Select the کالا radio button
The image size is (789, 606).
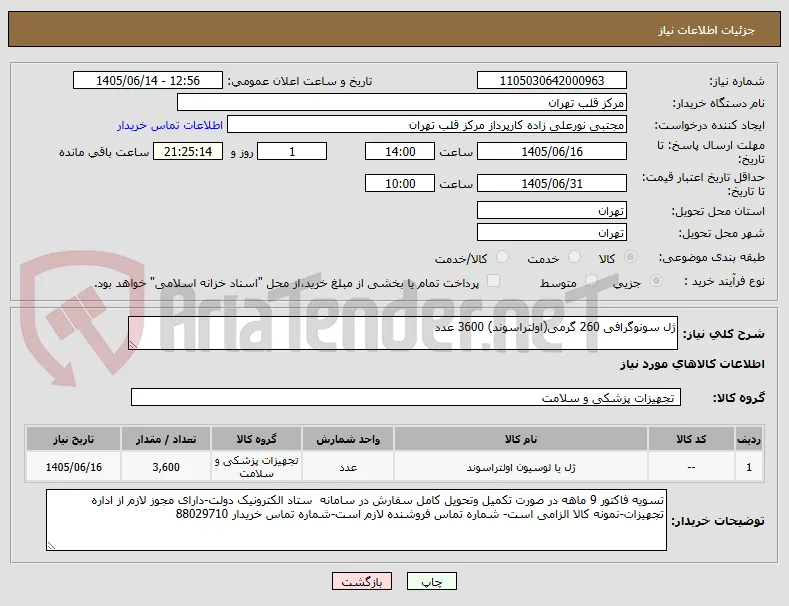click(x=630, y=257)
